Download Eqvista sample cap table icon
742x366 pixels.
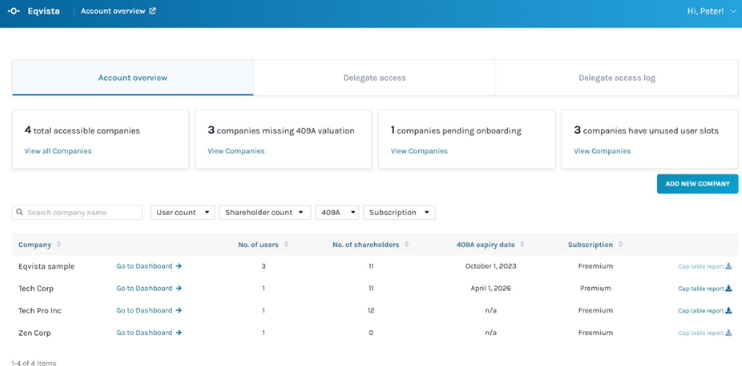tap(729, 266)
